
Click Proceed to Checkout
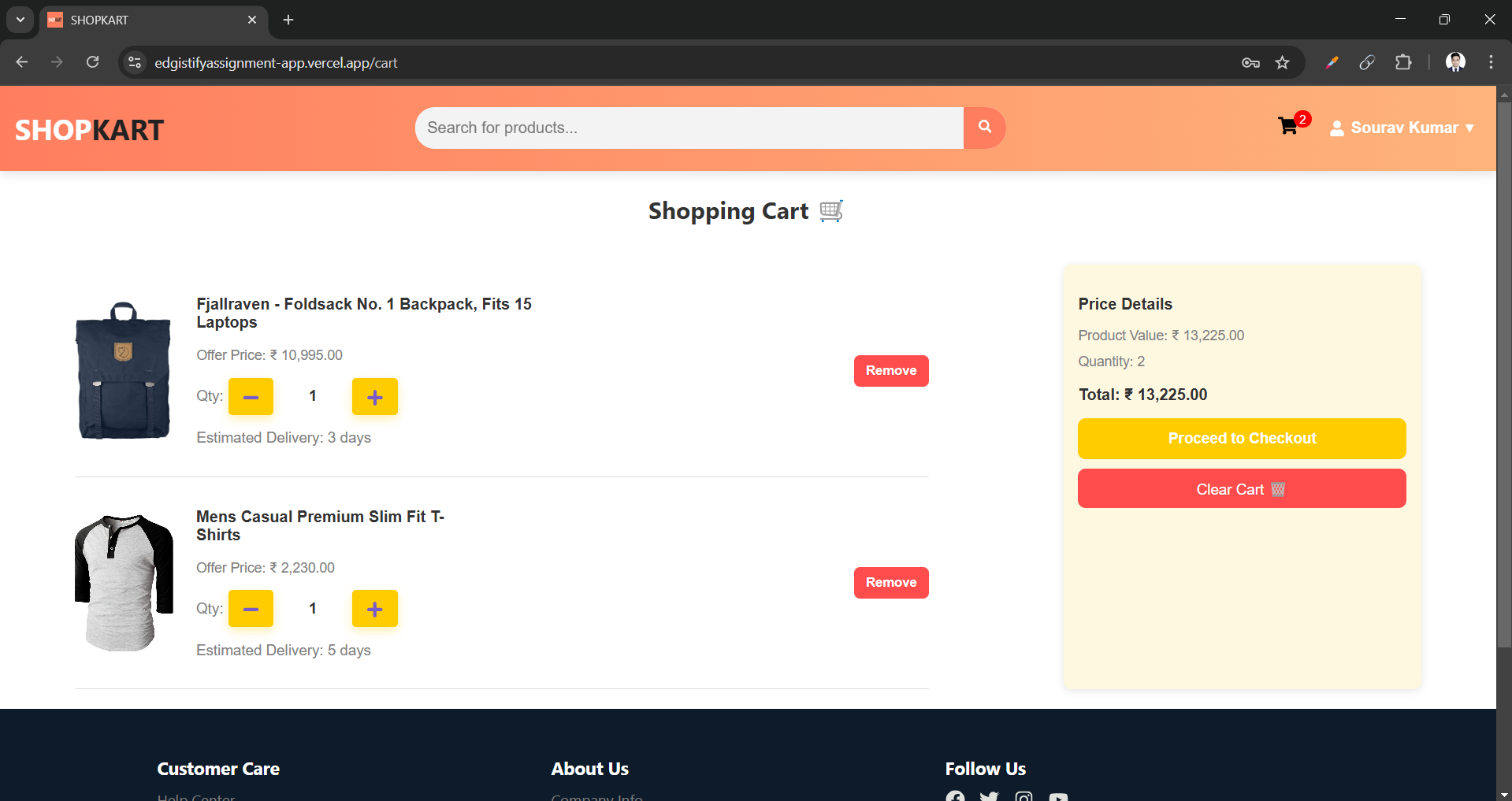point(1242,439)
